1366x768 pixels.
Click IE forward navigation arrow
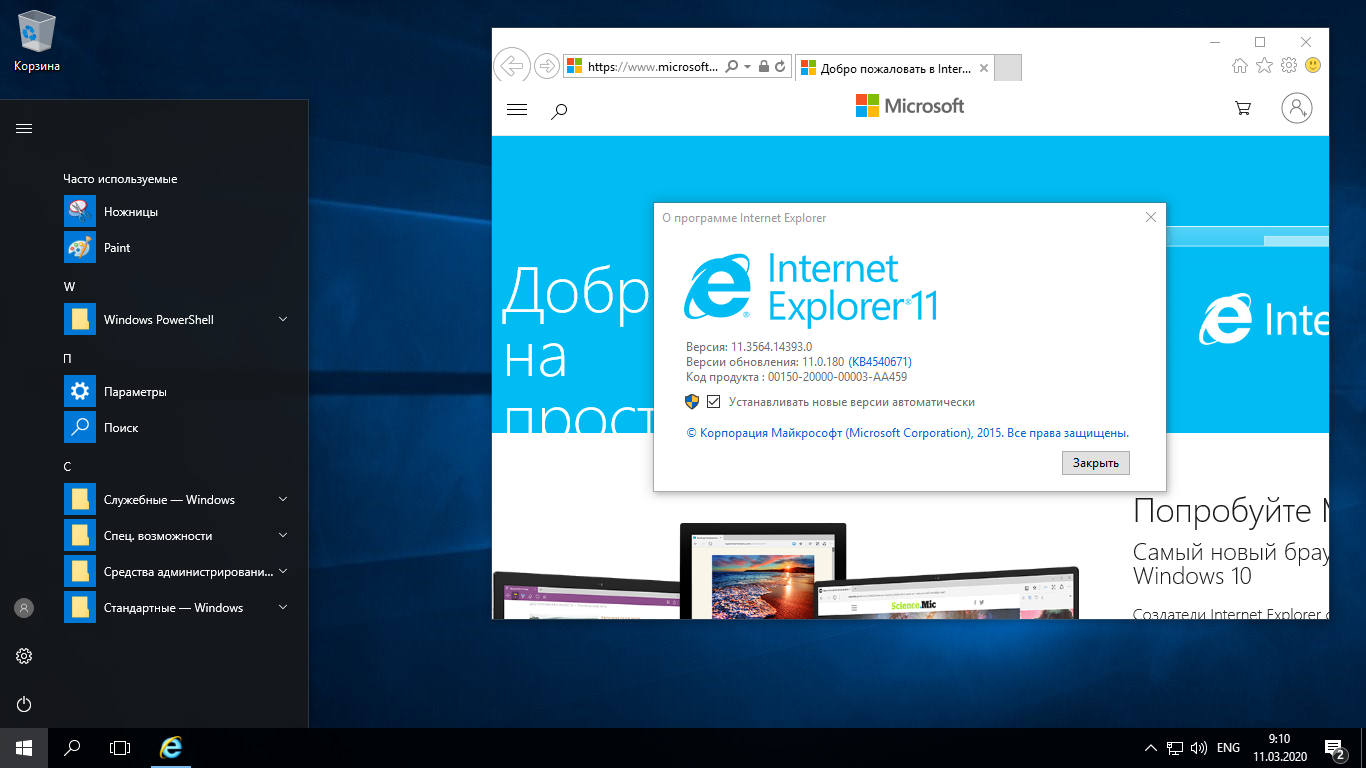546,66
